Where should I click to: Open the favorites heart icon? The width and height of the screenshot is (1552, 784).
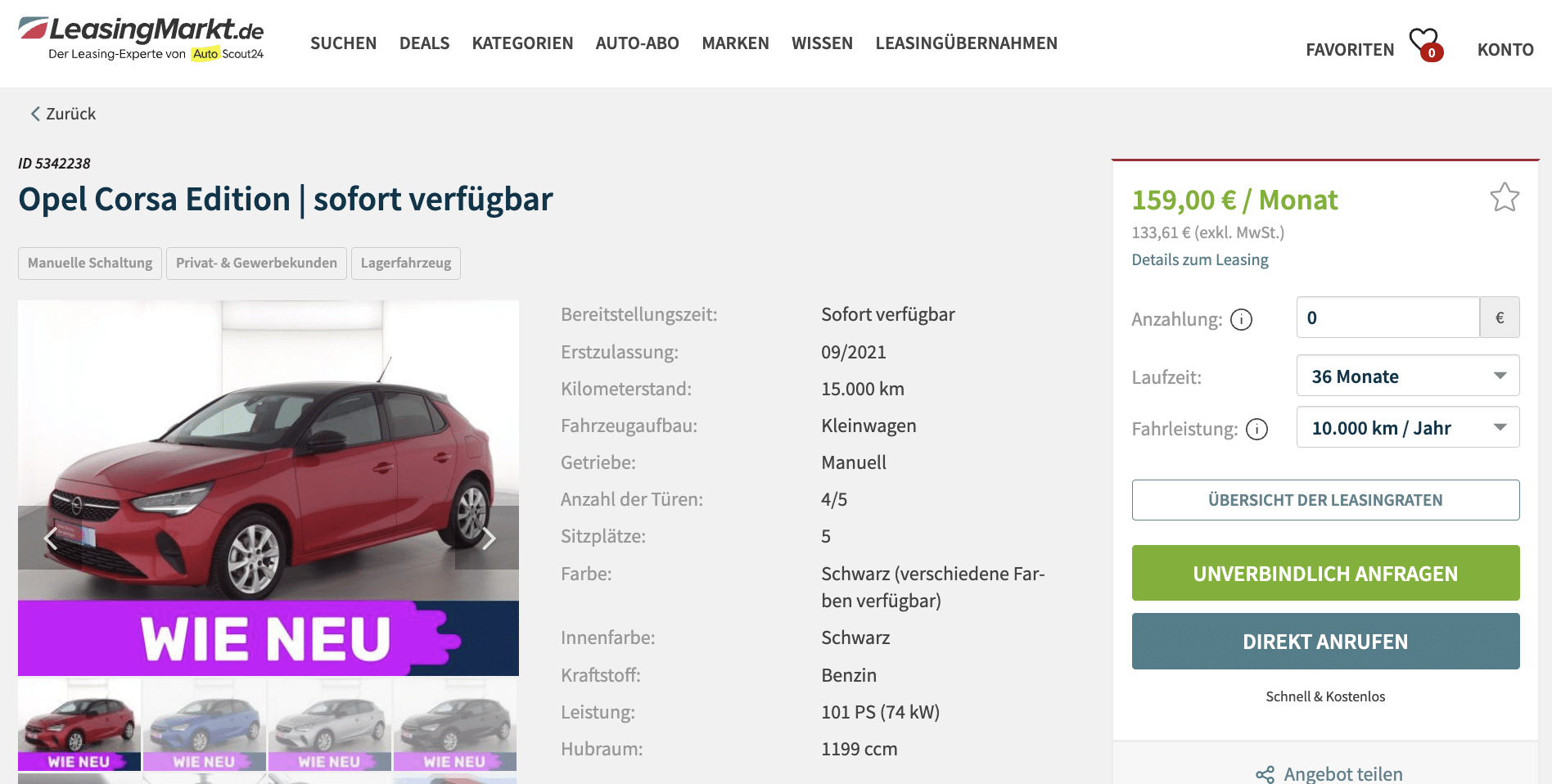coord(1425,44)
